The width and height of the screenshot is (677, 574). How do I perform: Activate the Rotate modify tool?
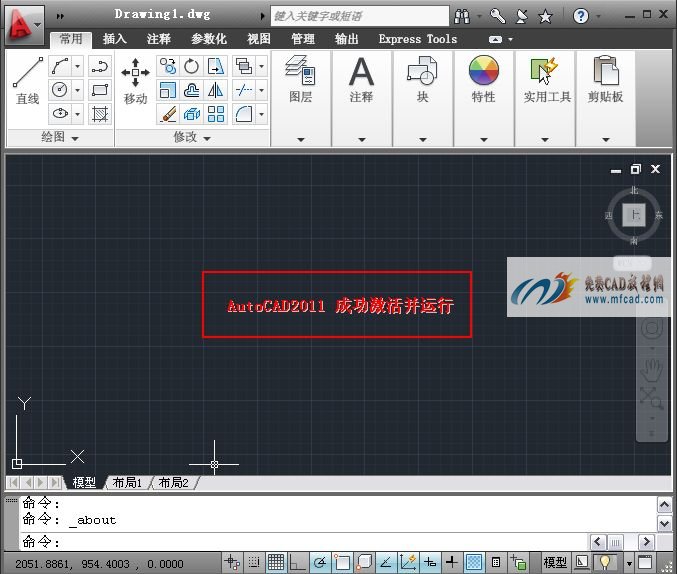point(191,66)
